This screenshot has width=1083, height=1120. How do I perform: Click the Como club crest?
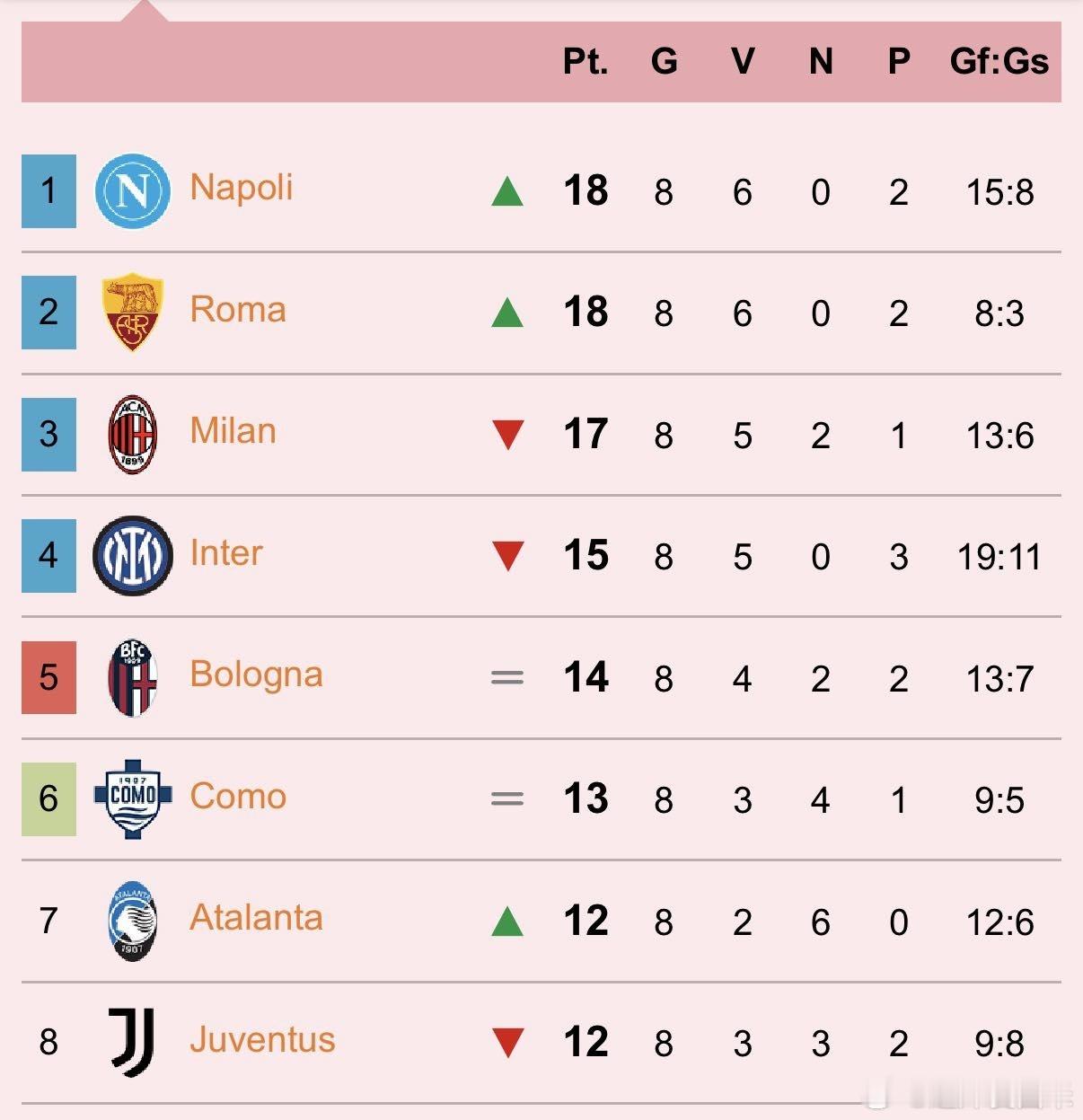tap(132, 798)
